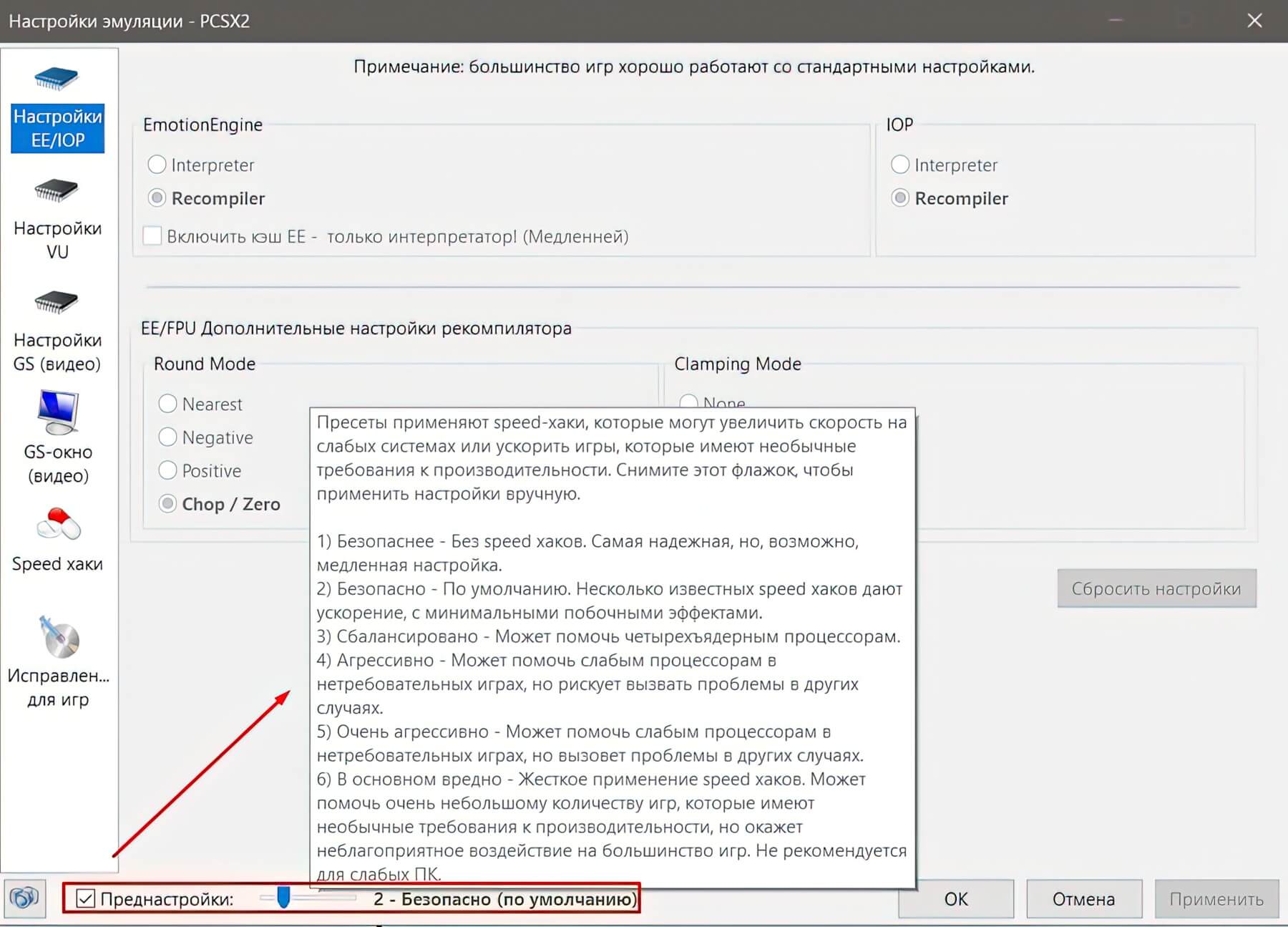
Task: Select IOP Recompiler radio button
Action: click(x=900, y=198)
